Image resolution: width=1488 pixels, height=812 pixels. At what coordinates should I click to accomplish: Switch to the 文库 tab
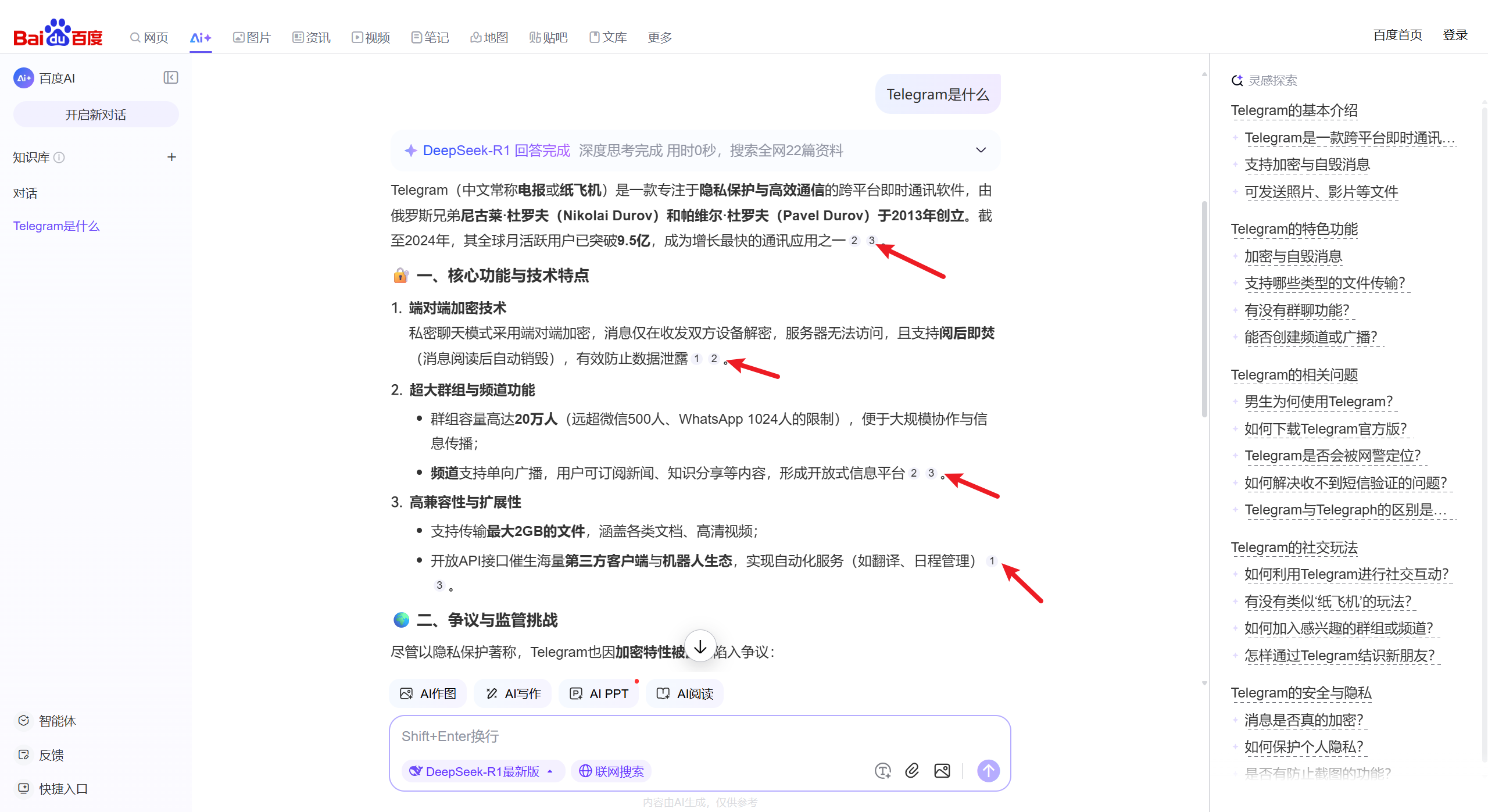click(x=608, y=37)
